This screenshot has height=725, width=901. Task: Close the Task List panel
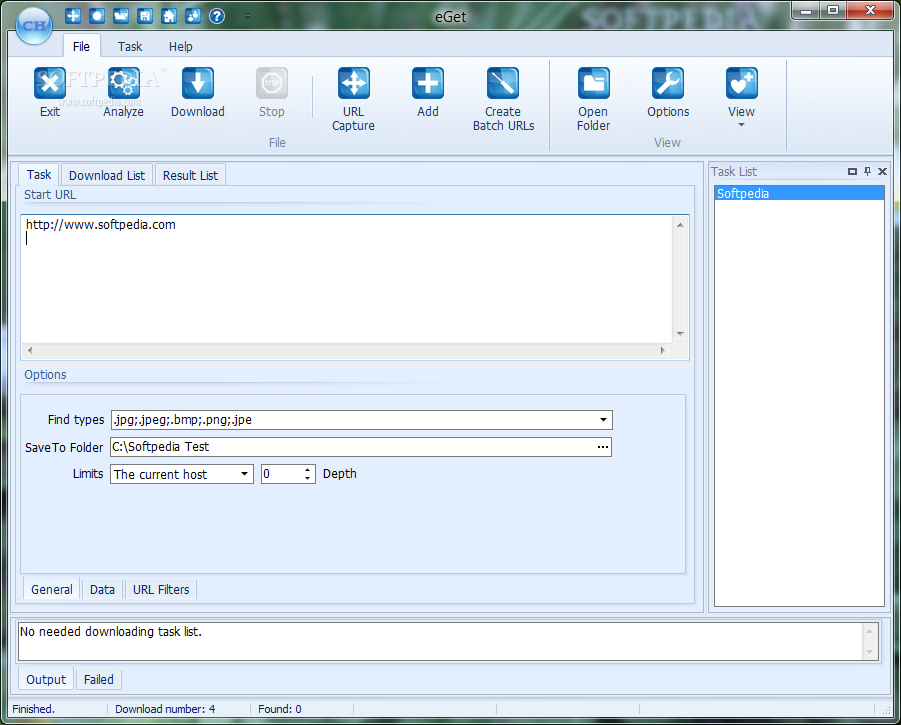(882, 171)
